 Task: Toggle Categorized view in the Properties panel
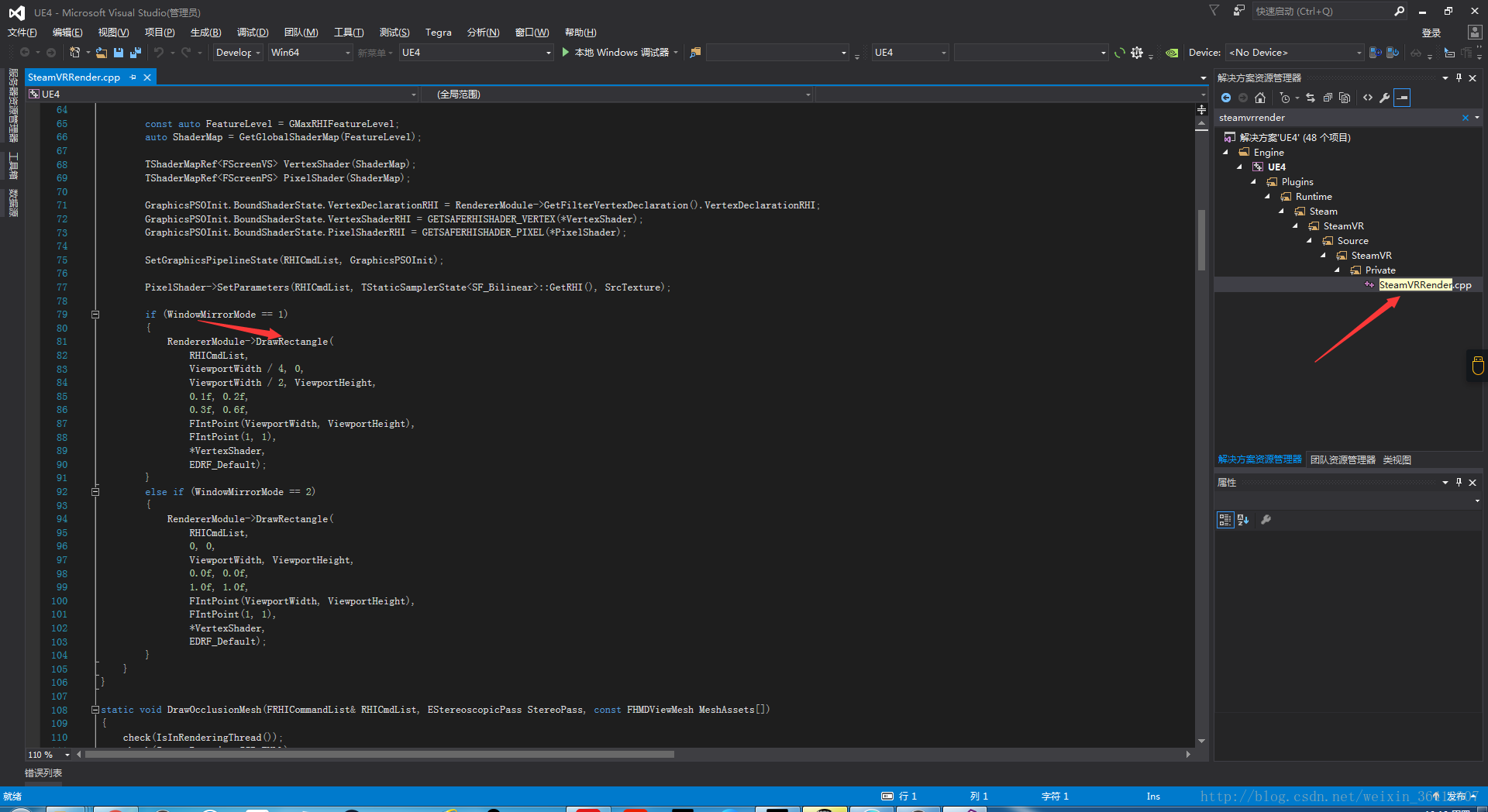coord(1225,520)
